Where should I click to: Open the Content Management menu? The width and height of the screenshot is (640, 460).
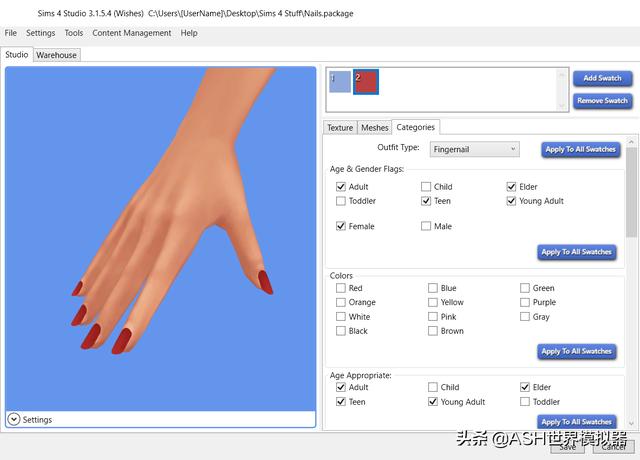[131, 33]
